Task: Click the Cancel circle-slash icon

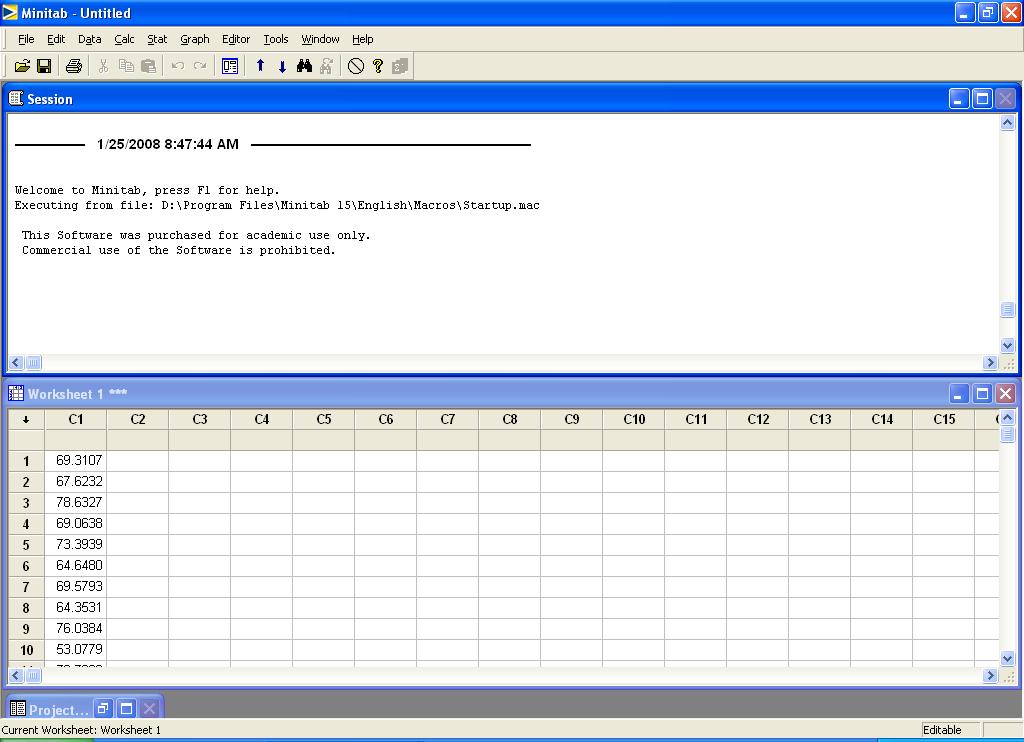Action: 356,66
